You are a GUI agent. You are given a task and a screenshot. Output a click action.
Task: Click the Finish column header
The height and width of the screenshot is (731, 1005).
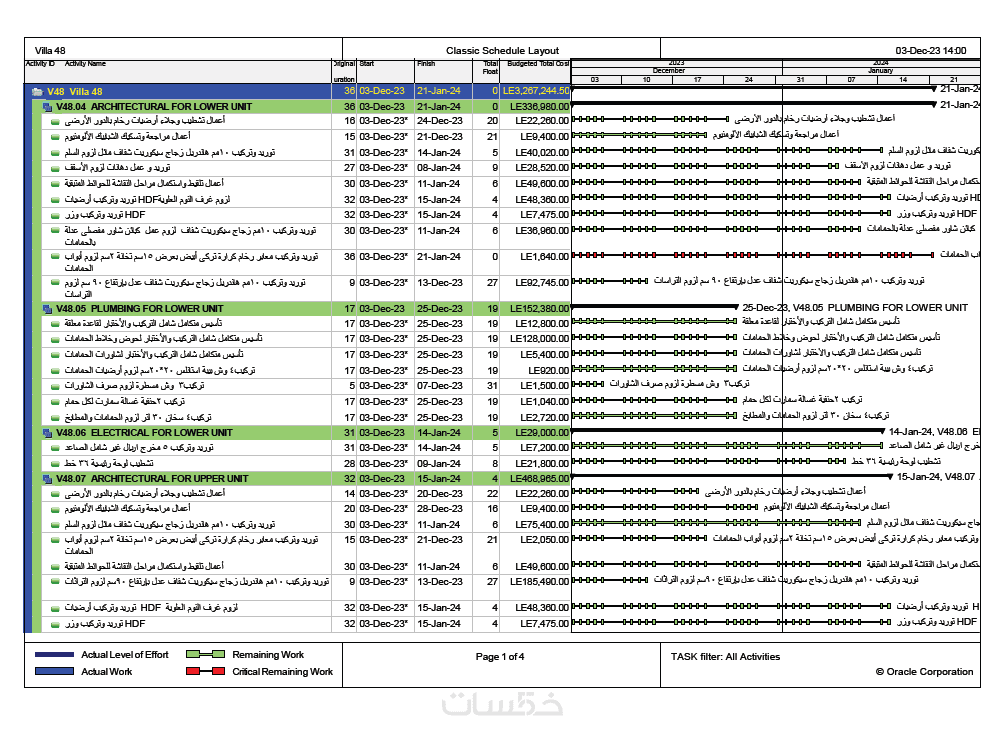click(x=426, y=63)
